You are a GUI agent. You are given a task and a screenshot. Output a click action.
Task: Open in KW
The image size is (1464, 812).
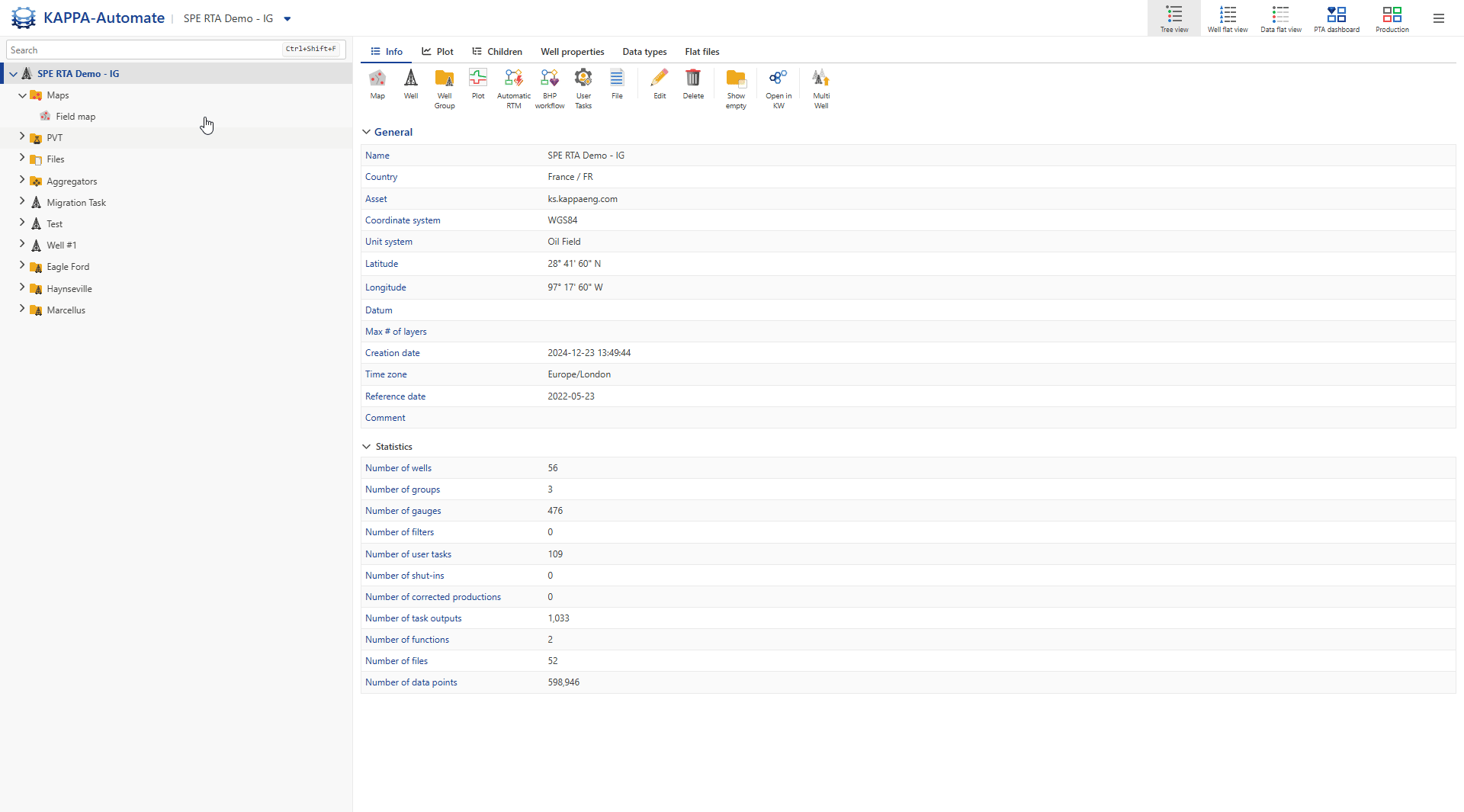pos(779,78)
